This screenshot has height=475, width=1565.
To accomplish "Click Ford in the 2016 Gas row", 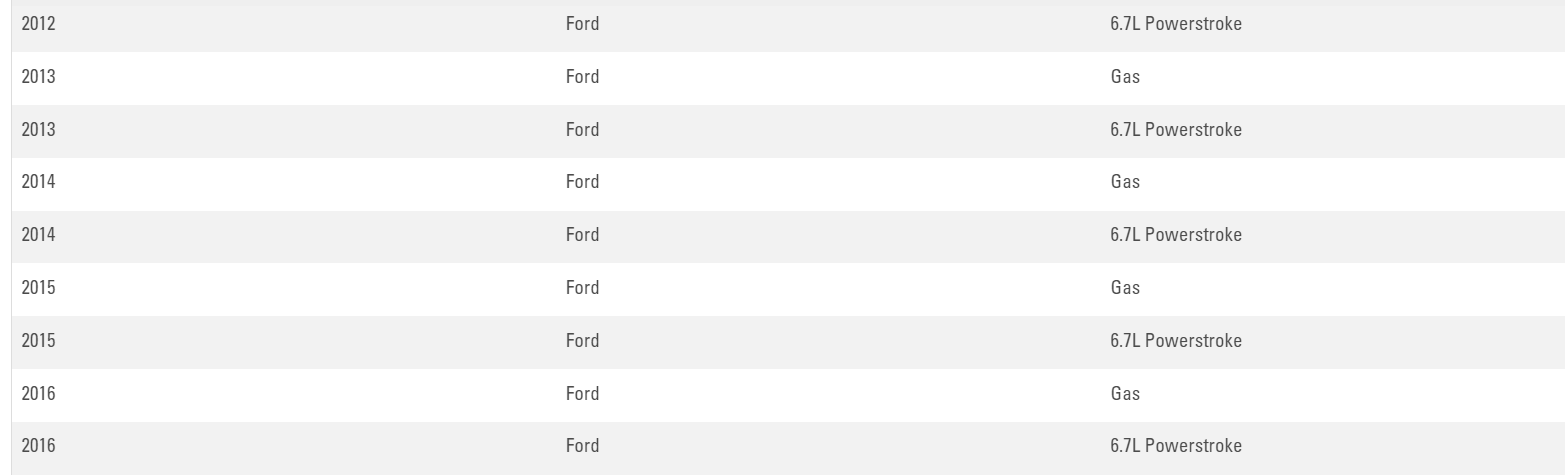I will click(x=582, y=394).
